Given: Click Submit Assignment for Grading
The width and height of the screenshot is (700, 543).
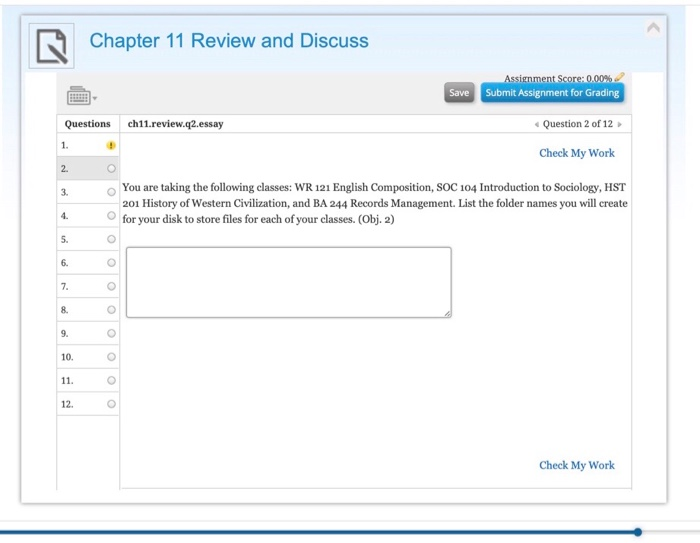Looking at the screenshot, I should [x=552, y=92].
